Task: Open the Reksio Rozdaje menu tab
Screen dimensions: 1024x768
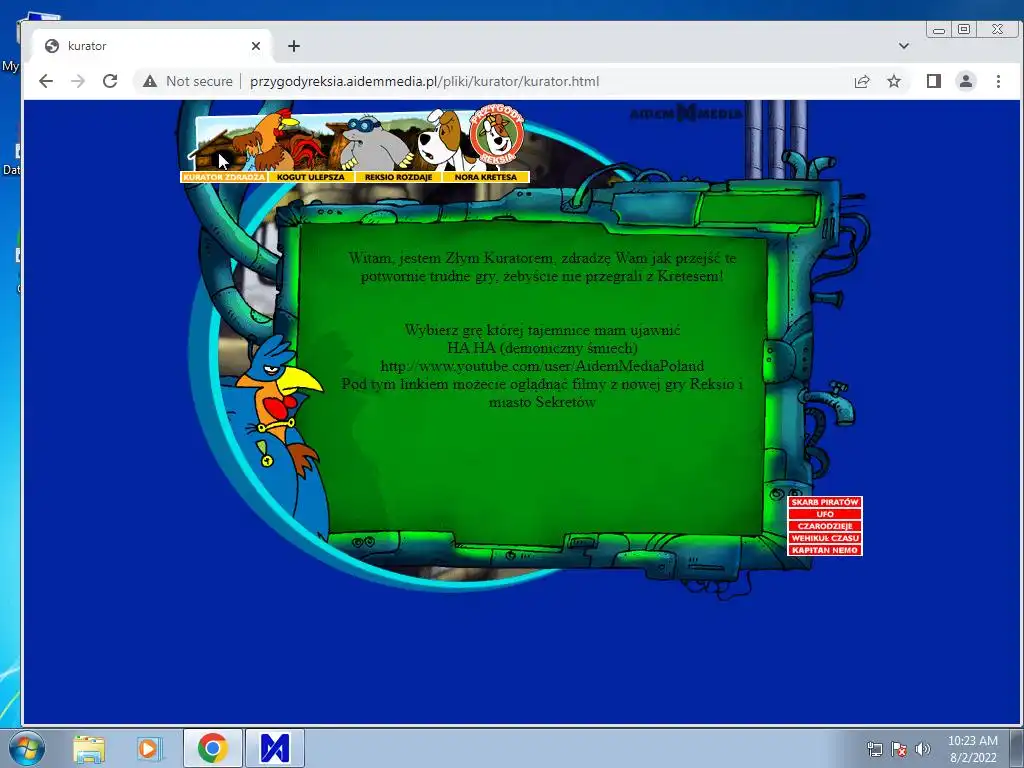Action: (398, 177)
